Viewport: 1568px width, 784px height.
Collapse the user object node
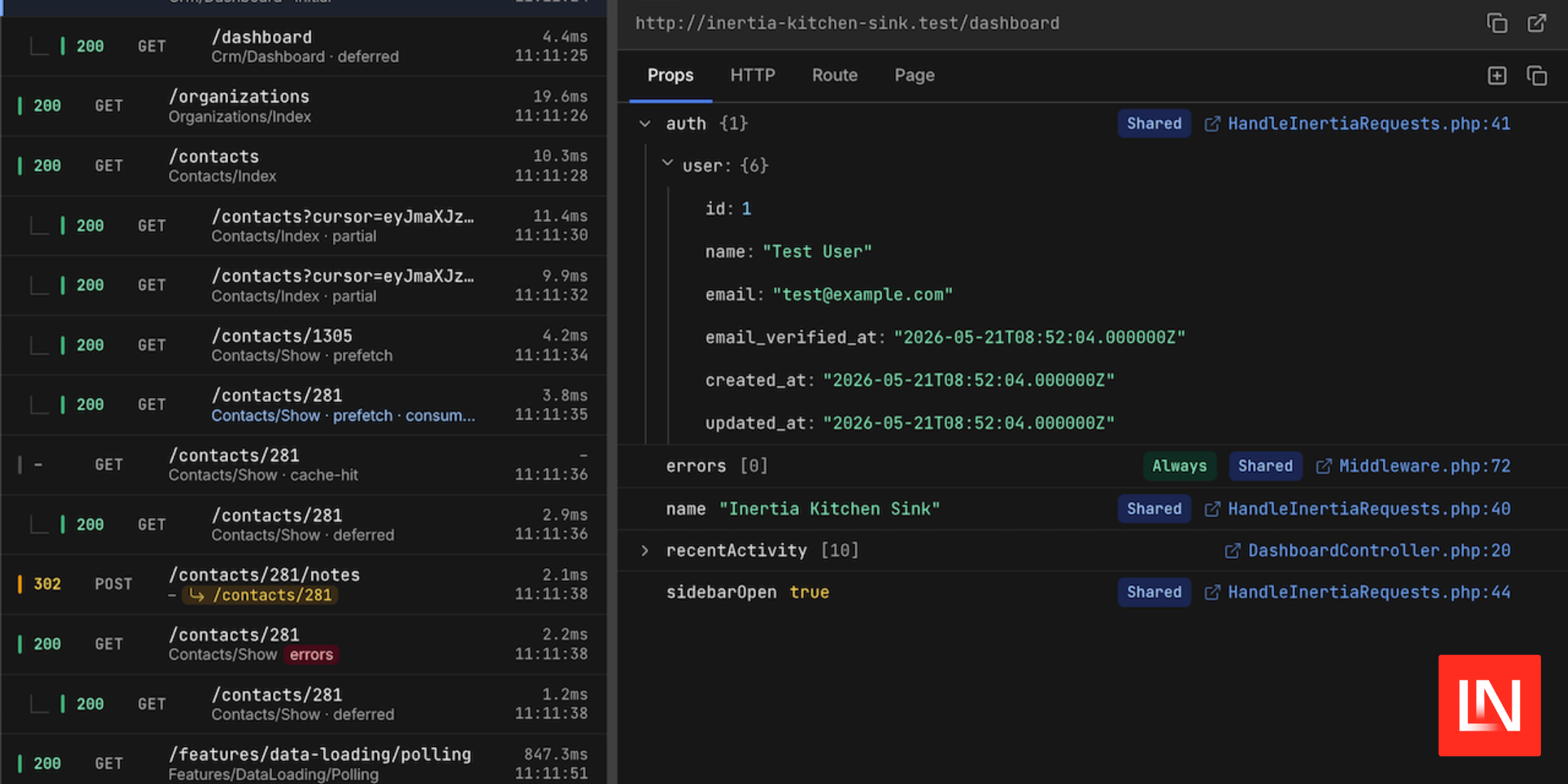(x=667, y=164)
